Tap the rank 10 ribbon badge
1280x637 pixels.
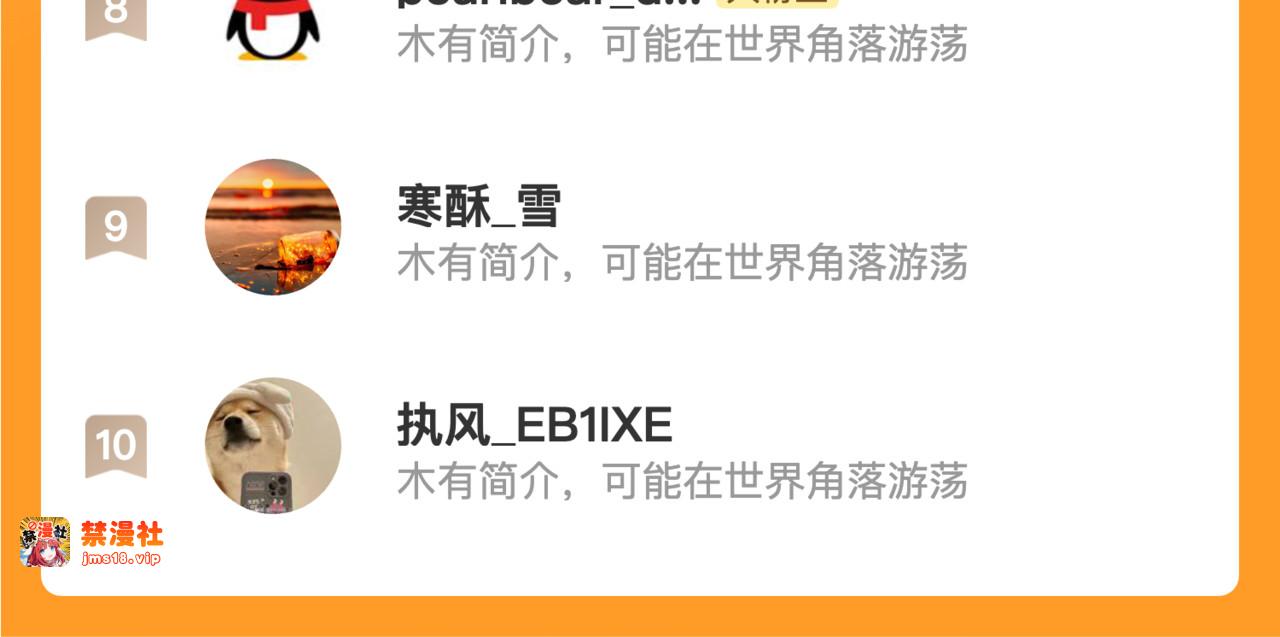116,446
